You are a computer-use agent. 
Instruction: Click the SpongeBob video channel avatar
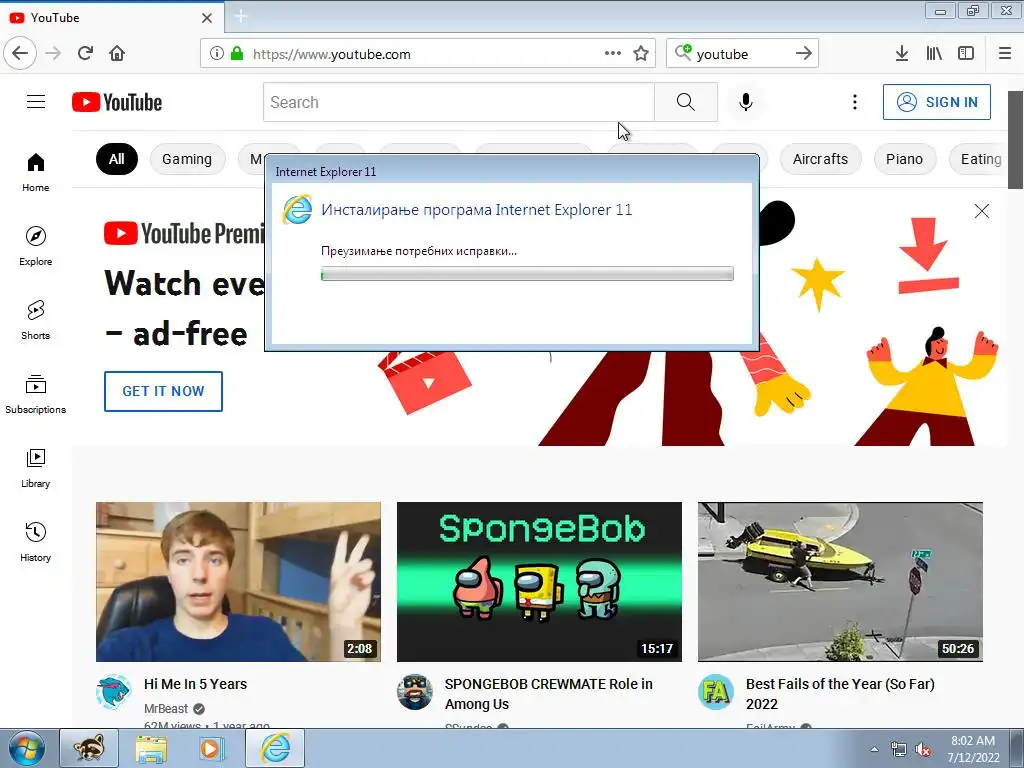tap(415, 692)
